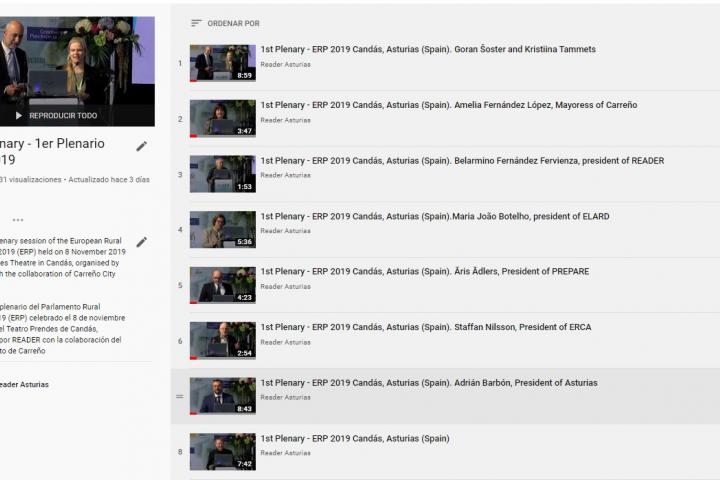This screenshot has height=480, width=720.
Task: Click the drag handle on the Adrián Barbón row
Action: click(x=180, y=397)
